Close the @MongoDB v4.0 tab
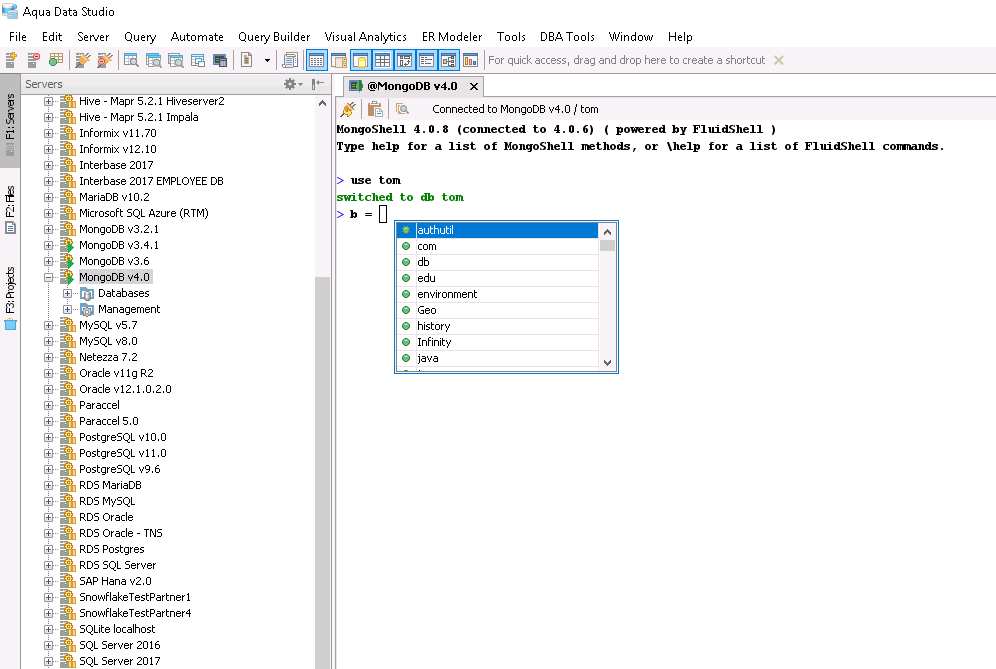 tap(473, 86)
